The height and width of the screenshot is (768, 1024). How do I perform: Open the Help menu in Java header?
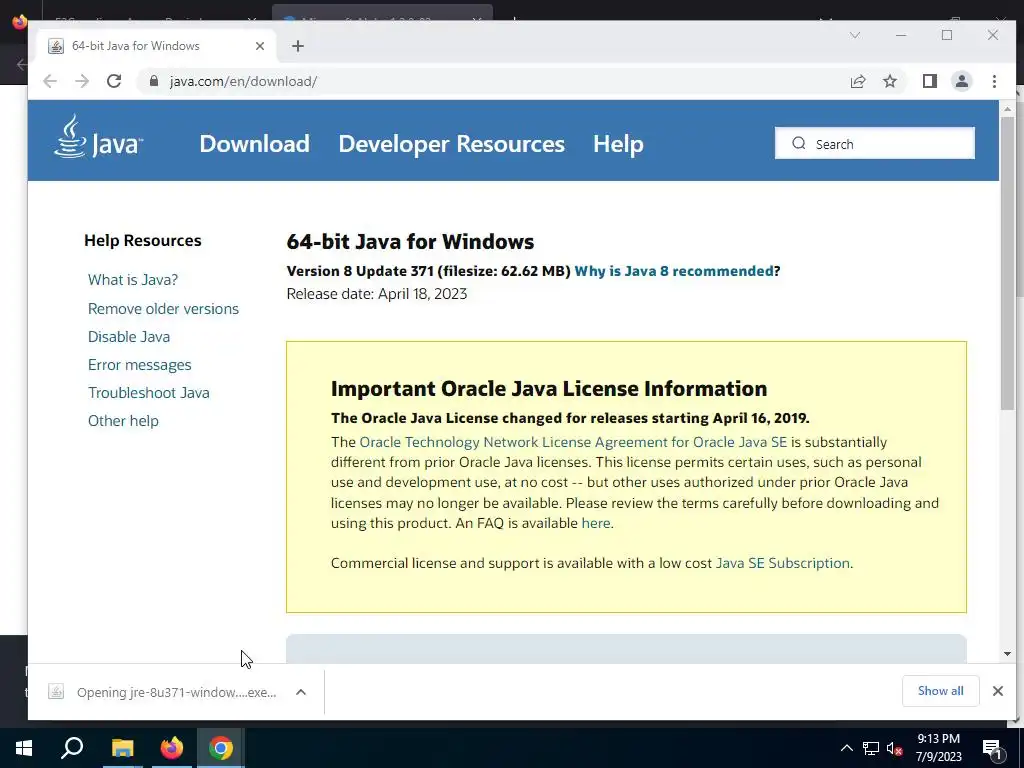click(x=618, y=144)
